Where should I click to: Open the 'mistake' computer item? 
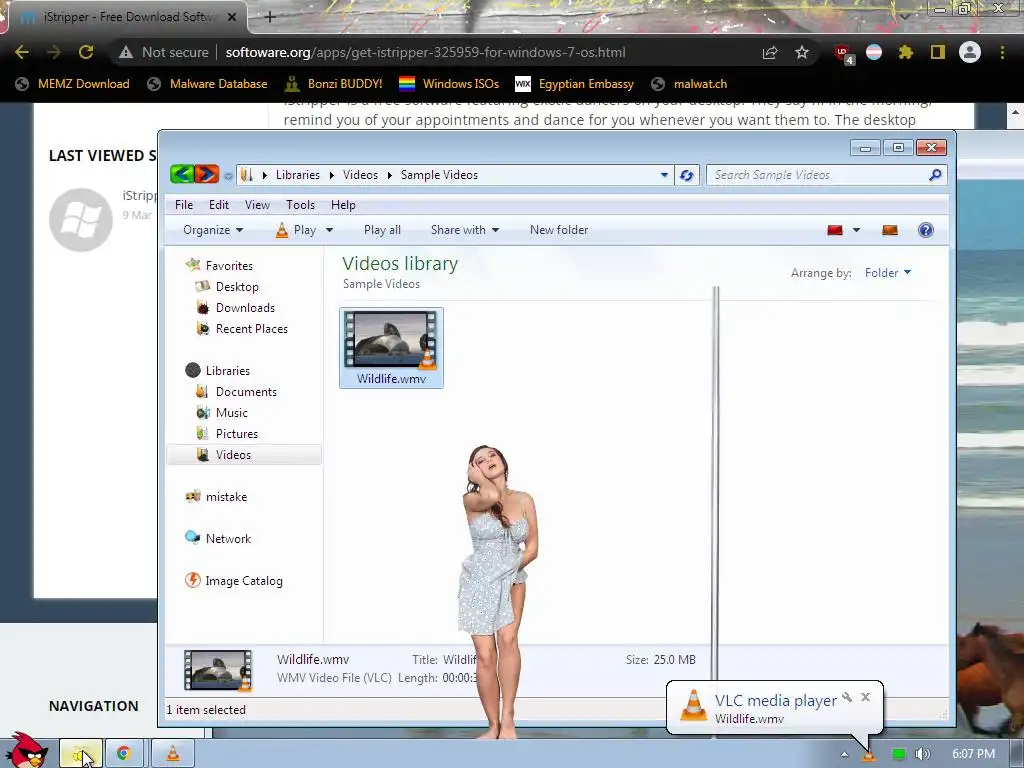point(227,496)
